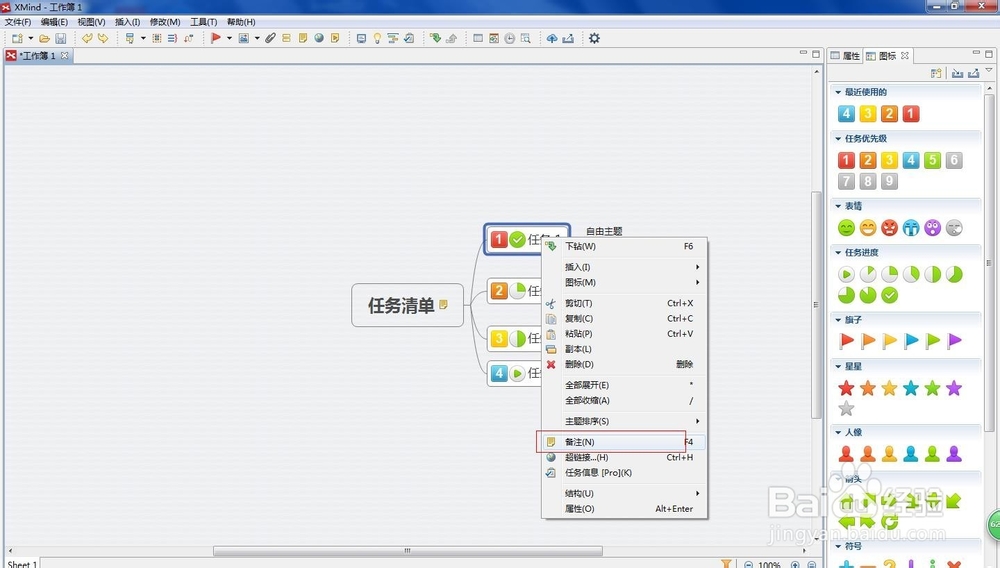The width and height of the screenshot is (1000, 568).
Task: Click the notes icon on 任务清单 topic
Action: tap(443, 305)
